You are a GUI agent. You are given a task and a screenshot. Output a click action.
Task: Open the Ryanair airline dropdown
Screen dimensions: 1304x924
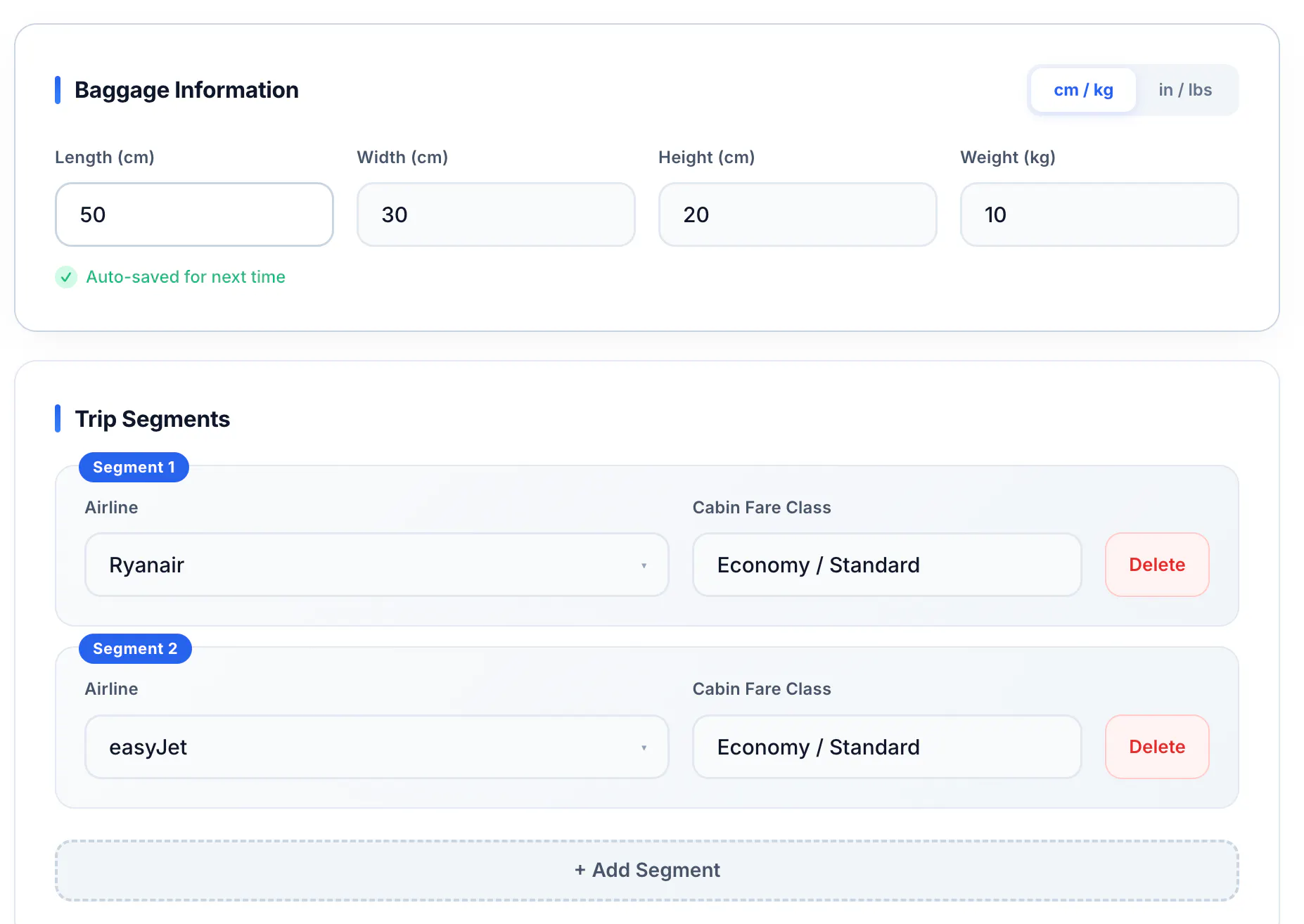point(376,565)
